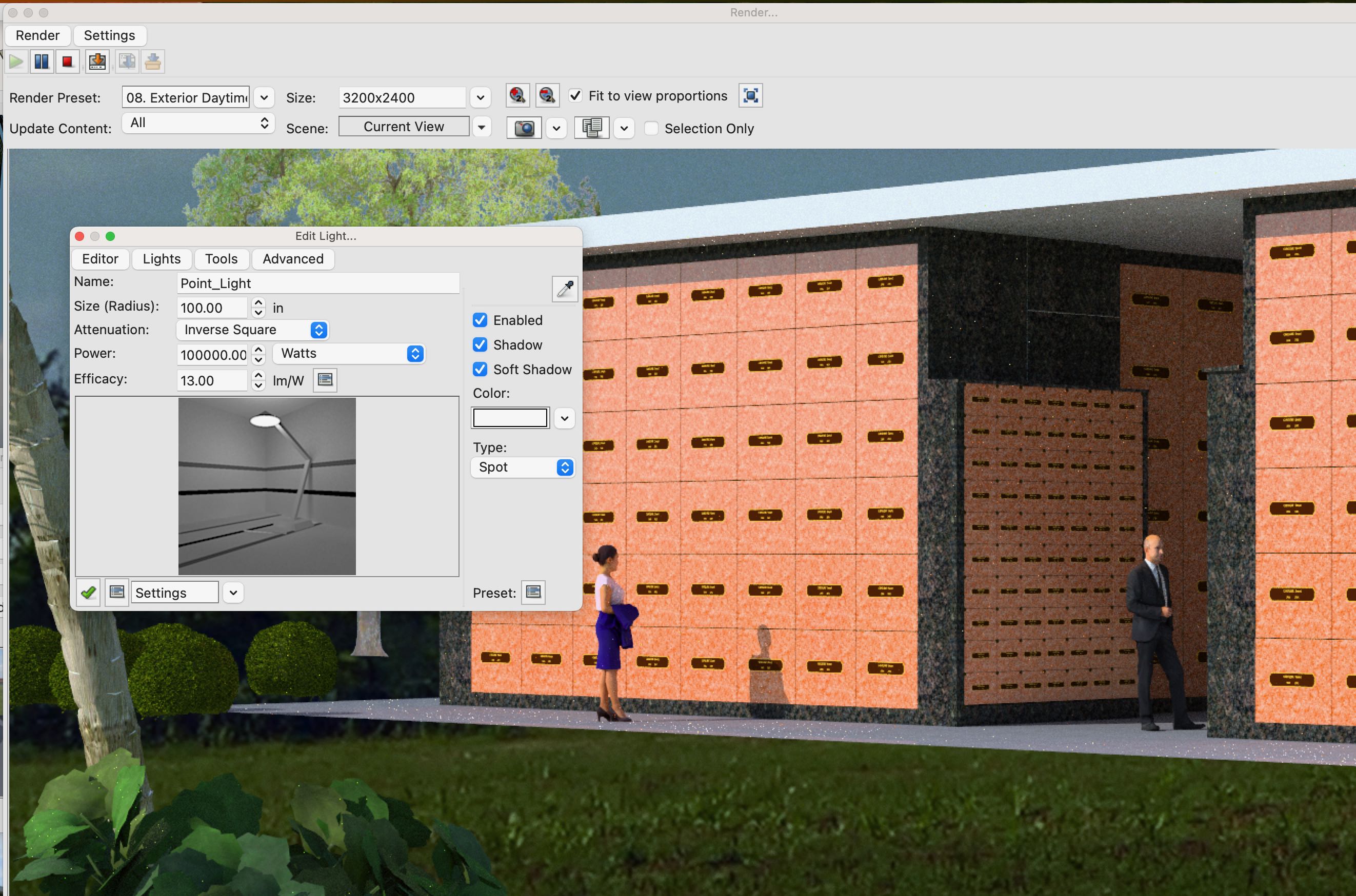This screenshot has height=896, width=1356.
Task: Click the lamp preview thumbnail
Action: click(267, 486)
